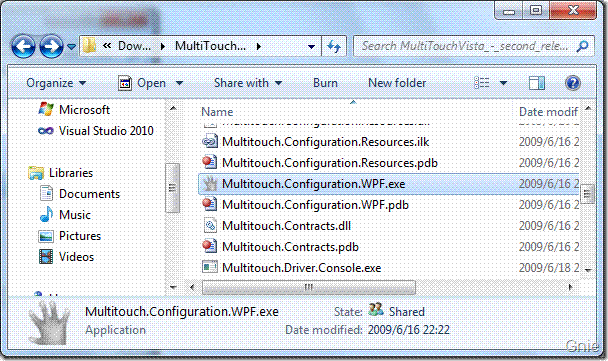Refresh the folder view
The width and height of the screenshot is (608, 361).
tap(334, 47)
